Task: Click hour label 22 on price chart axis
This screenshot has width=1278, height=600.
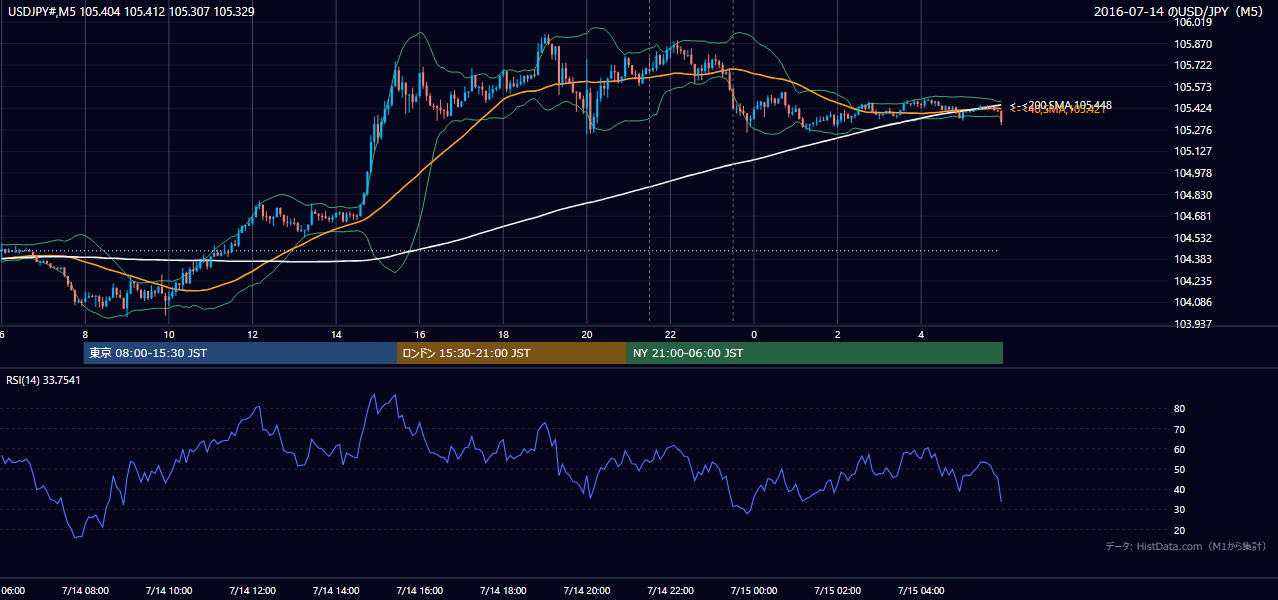Action: 671,334
